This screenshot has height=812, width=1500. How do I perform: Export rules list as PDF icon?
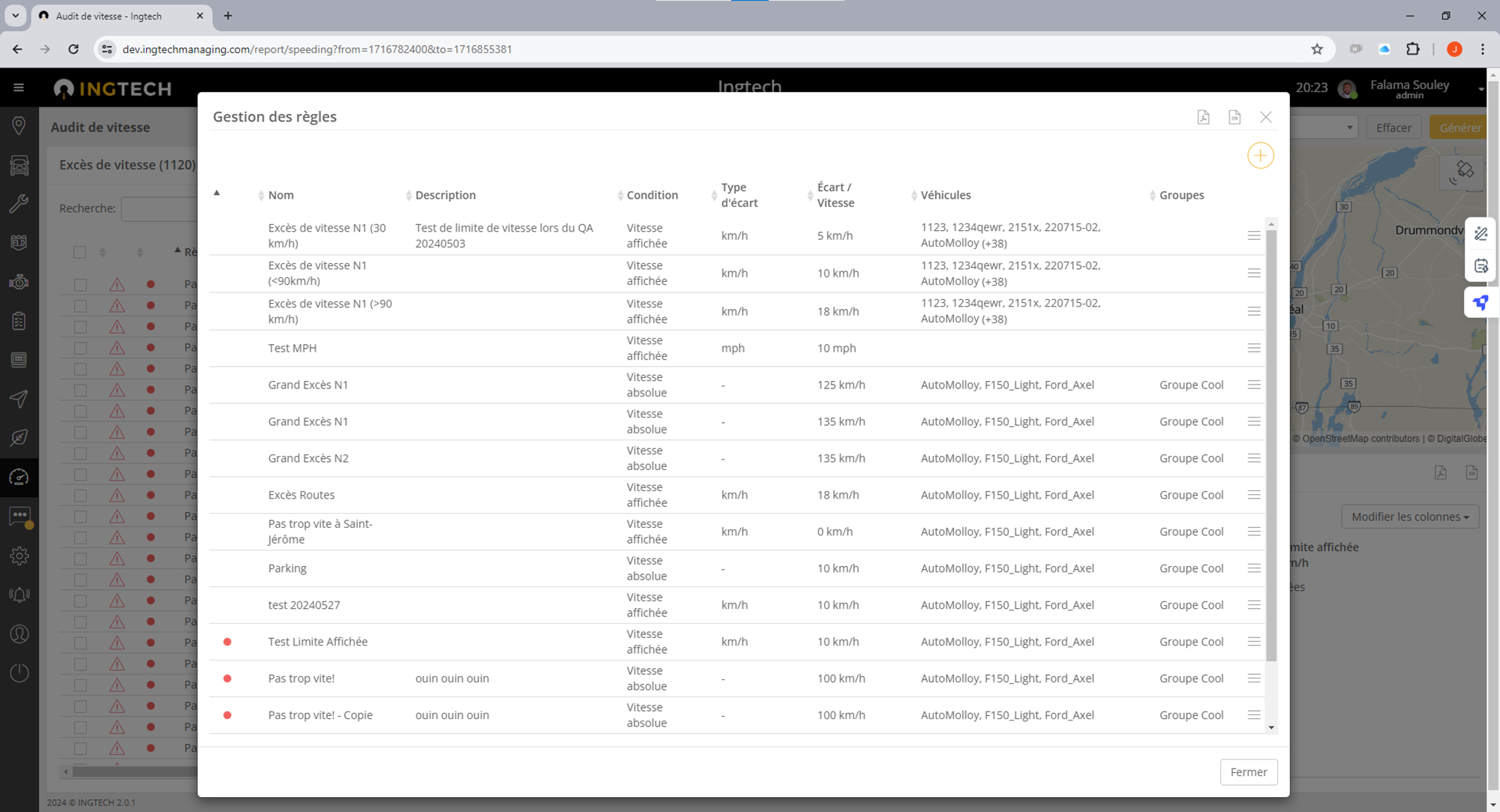pyautogui.click(x=1203, y=117)
